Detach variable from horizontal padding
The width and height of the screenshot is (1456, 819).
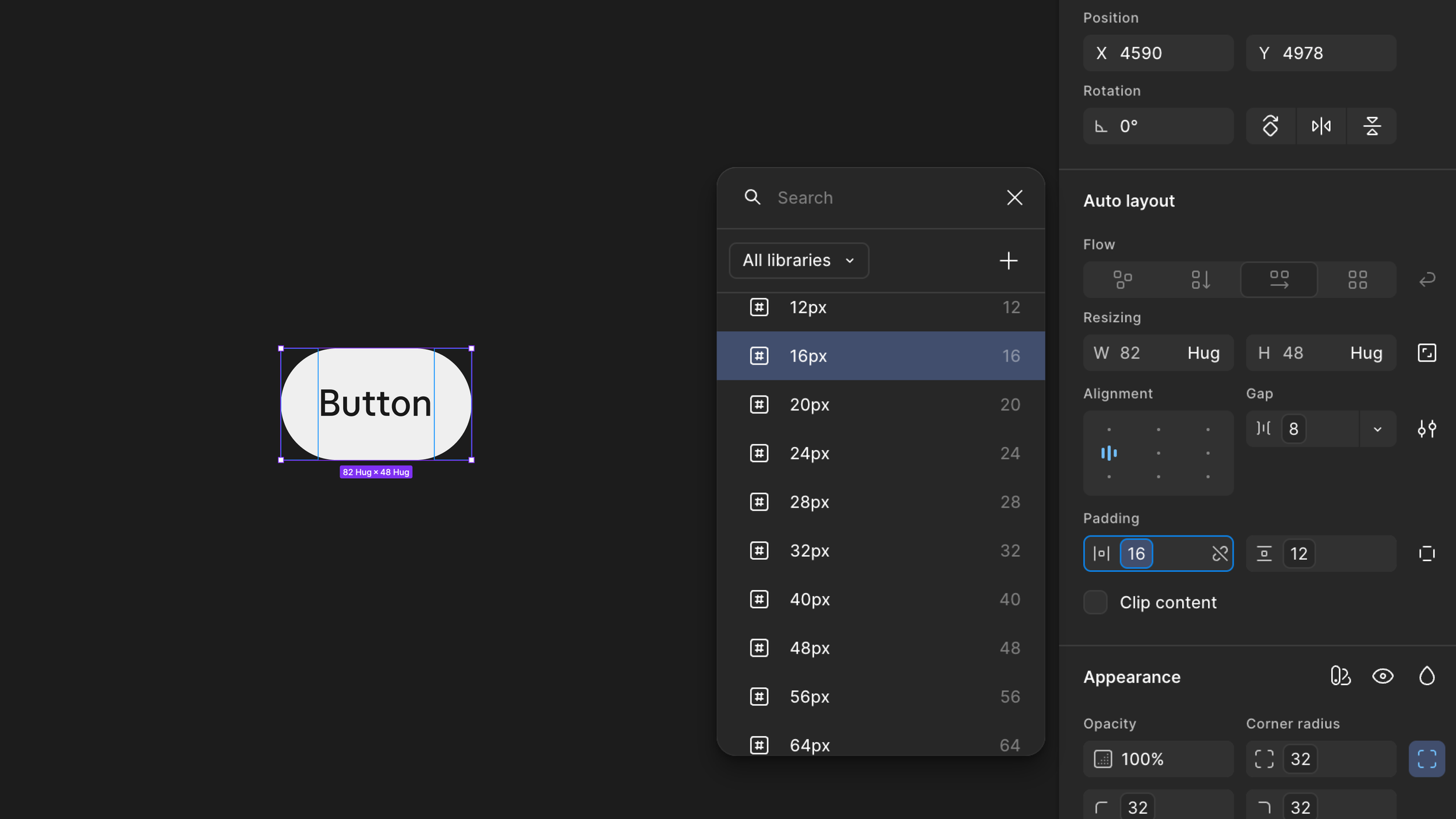coord(1220,553)
